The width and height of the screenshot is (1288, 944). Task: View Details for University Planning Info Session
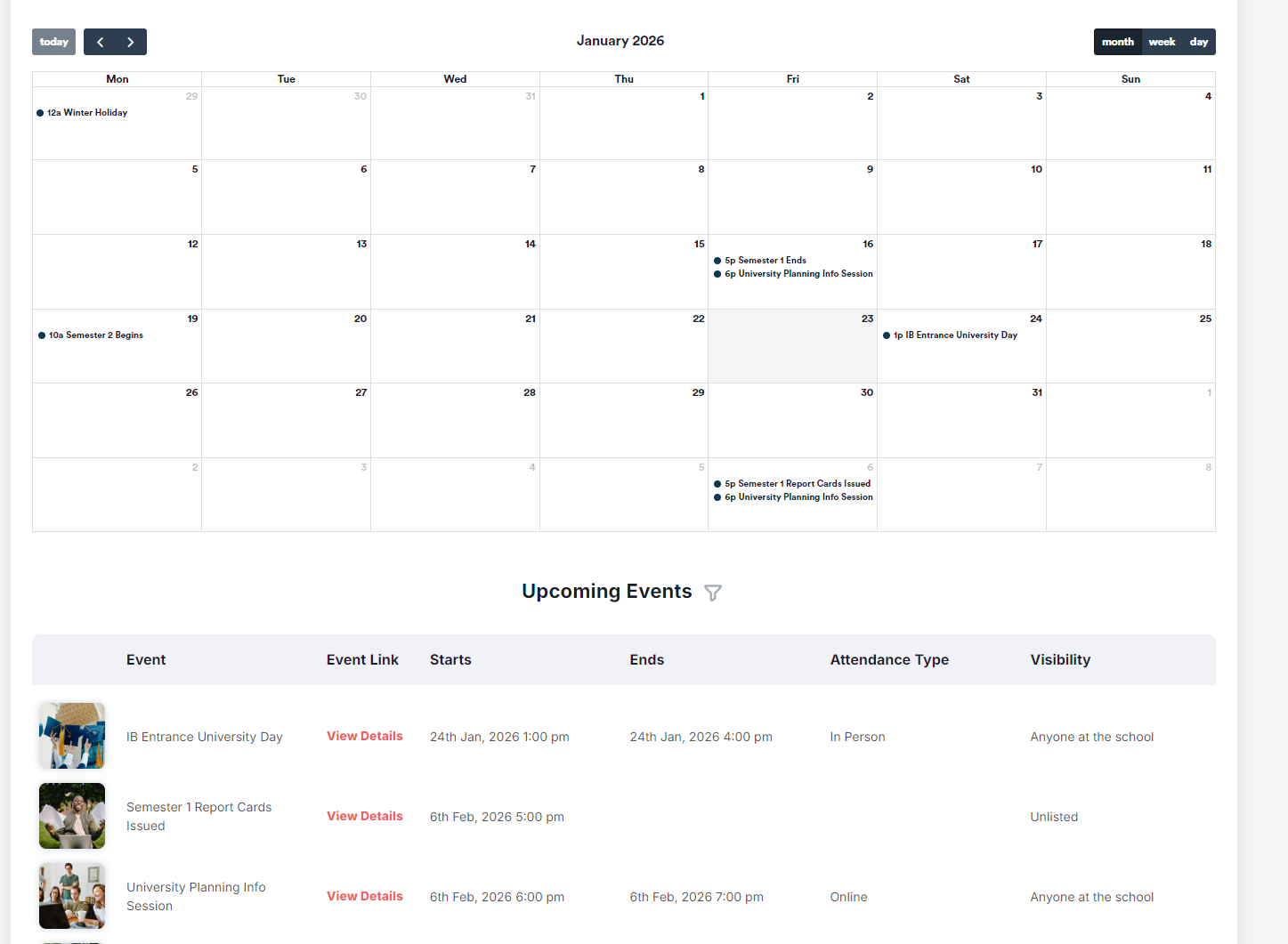click(x=364, y=896)
